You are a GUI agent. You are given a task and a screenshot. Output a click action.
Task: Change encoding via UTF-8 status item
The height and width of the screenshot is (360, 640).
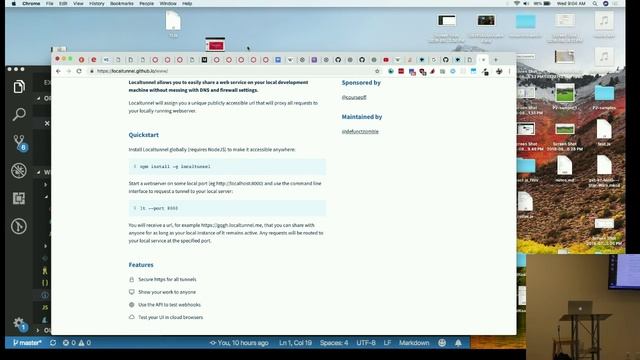[366, 343]
